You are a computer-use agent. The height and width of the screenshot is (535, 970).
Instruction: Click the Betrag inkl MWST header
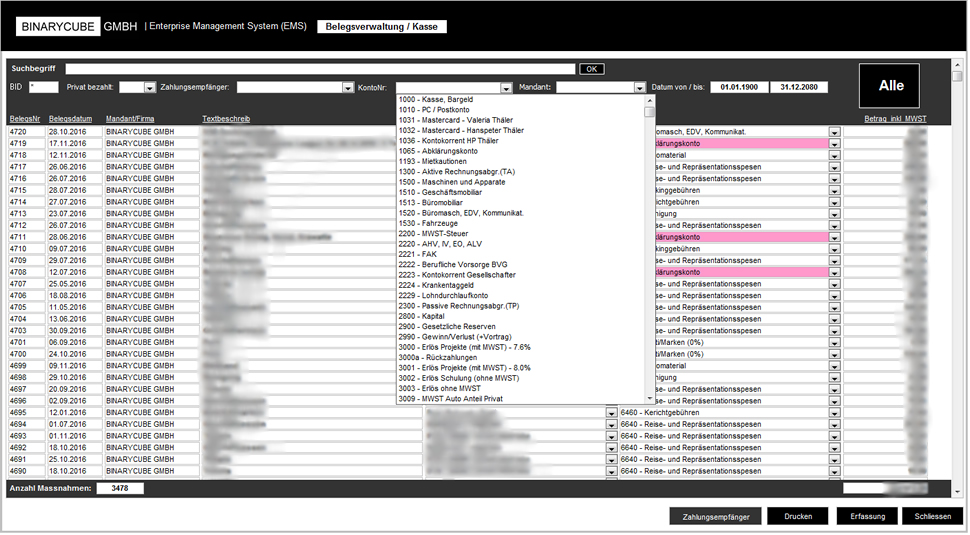coord(895,119)
